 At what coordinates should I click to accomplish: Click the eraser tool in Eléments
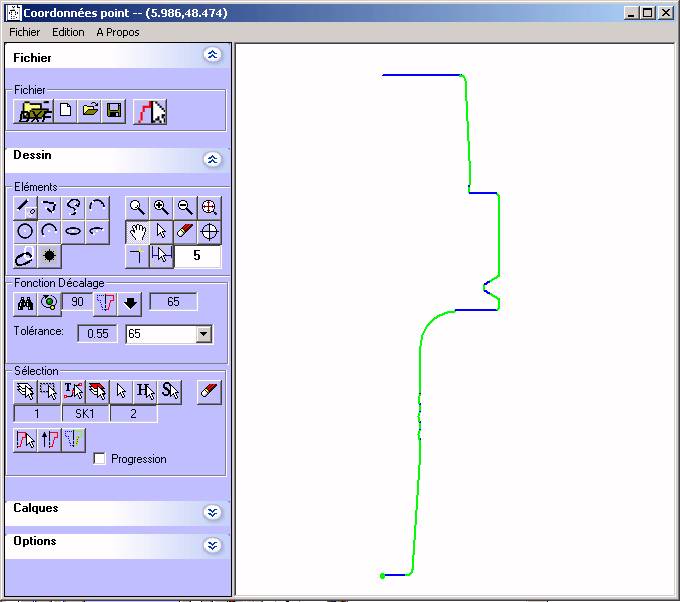point(185,232)
